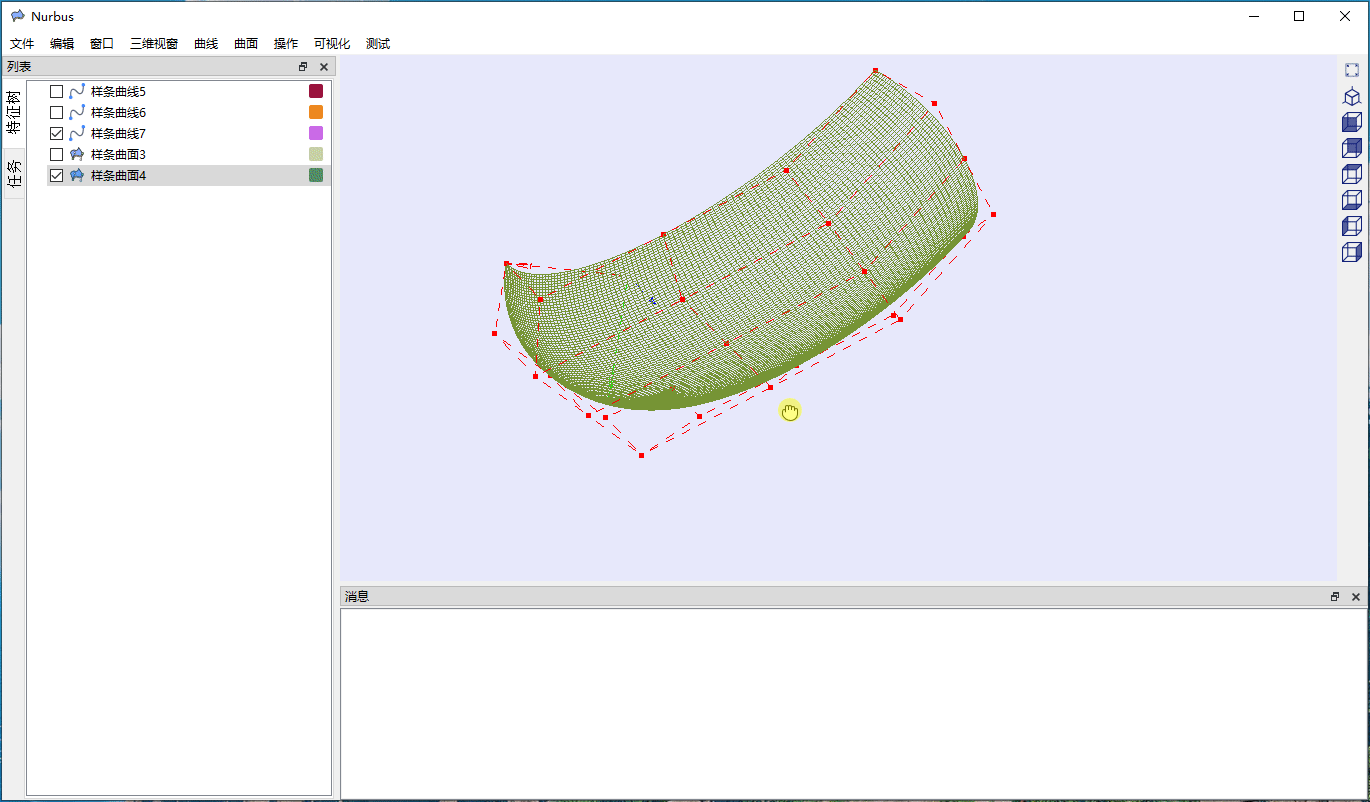Float the 列表 panel with its undock icon
This screenshot has height=802, width=1370.
[303, 67]
